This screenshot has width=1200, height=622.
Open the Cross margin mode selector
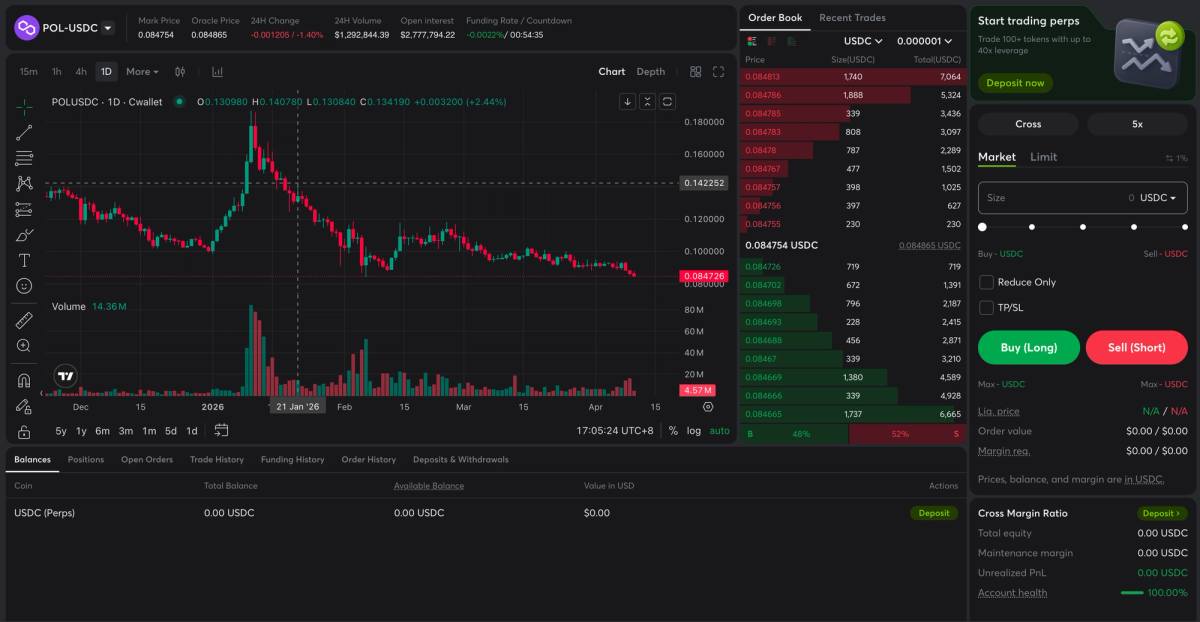click(1028, 124)
